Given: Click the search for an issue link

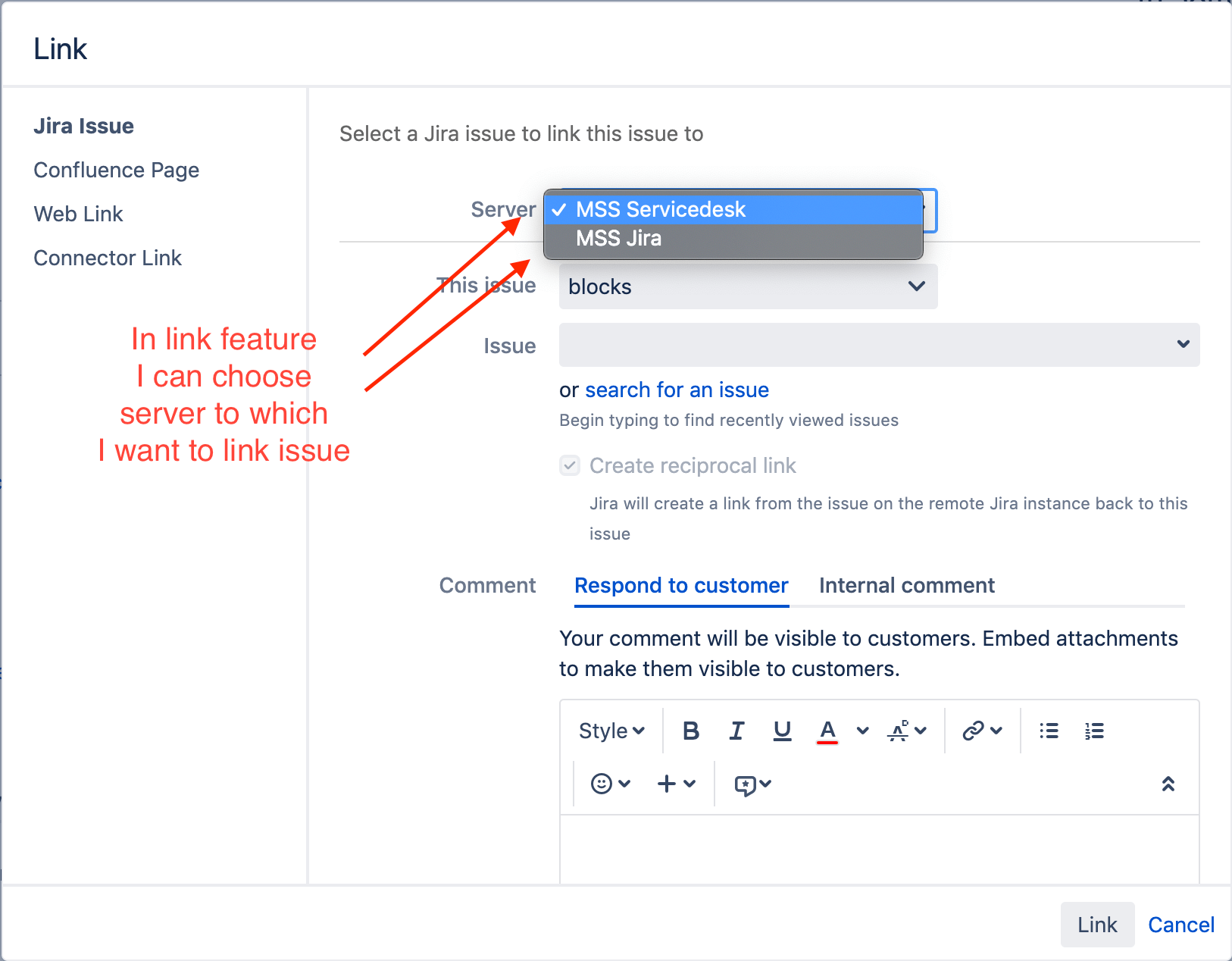Looking at the screenshot, I should click(676, 390).
